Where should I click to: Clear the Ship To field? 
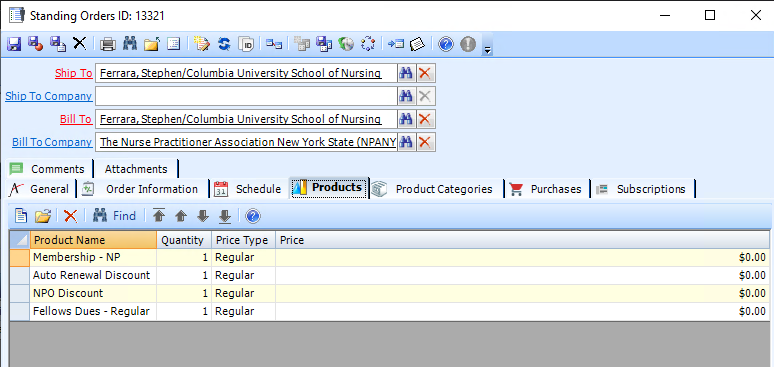(425, 74)
